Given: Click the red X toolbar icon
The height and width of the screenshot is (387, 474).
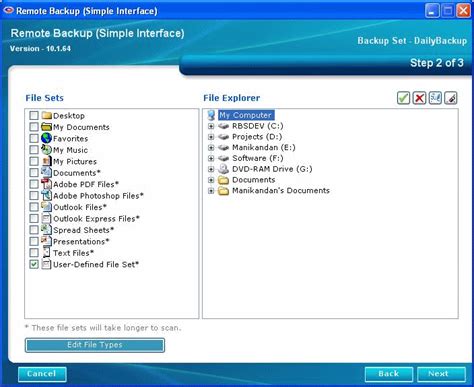Looking at the screenshot, I should point(419,98).
